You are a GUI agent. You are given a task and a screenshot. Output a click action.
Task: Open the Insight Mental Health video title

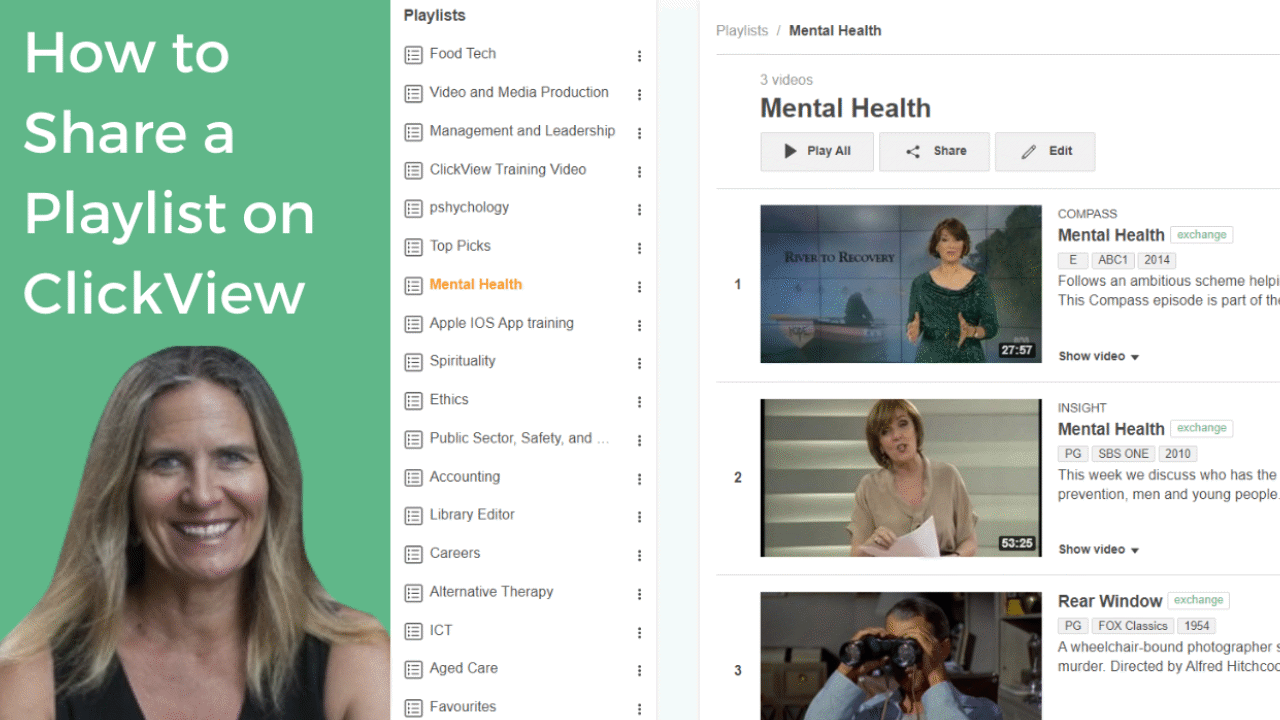click(x=1111, y=429)
